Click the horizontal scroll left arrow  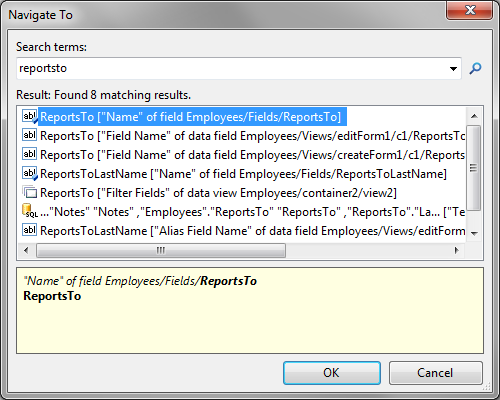point(26,250)
